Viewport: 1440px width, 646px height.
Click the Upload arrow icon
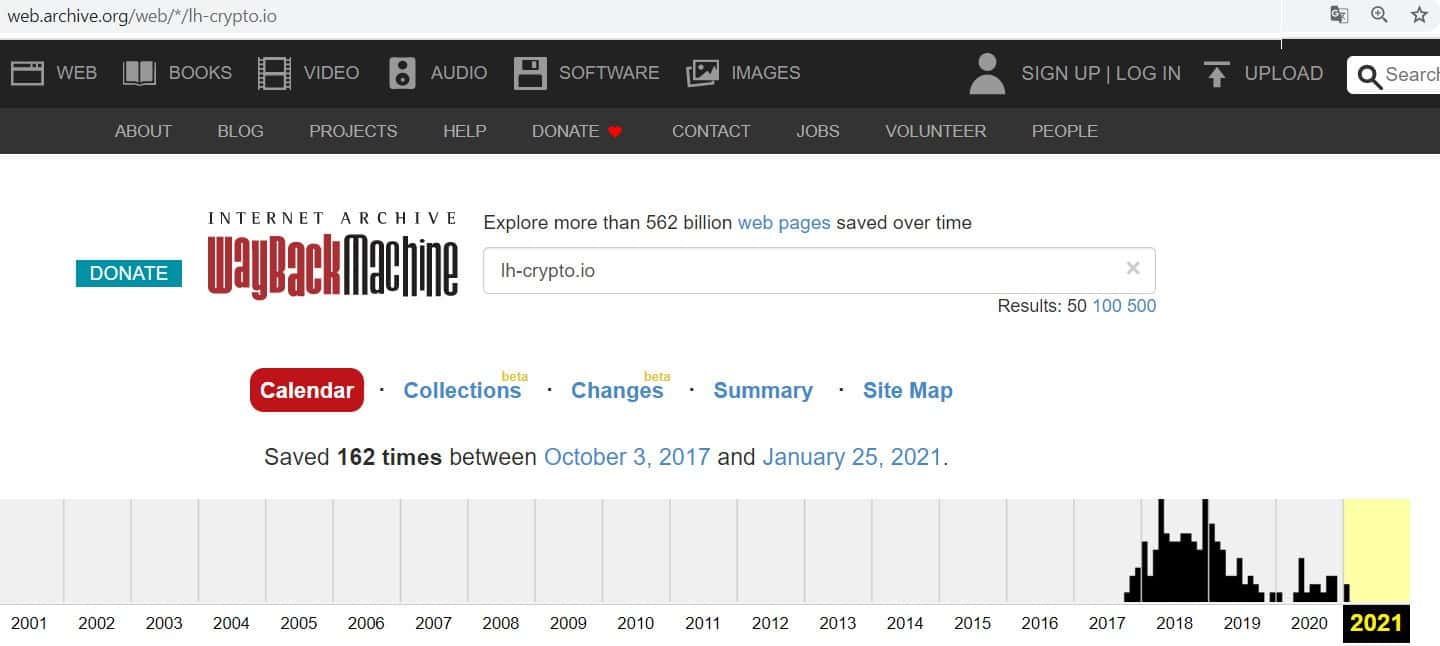coord(1216,73)
